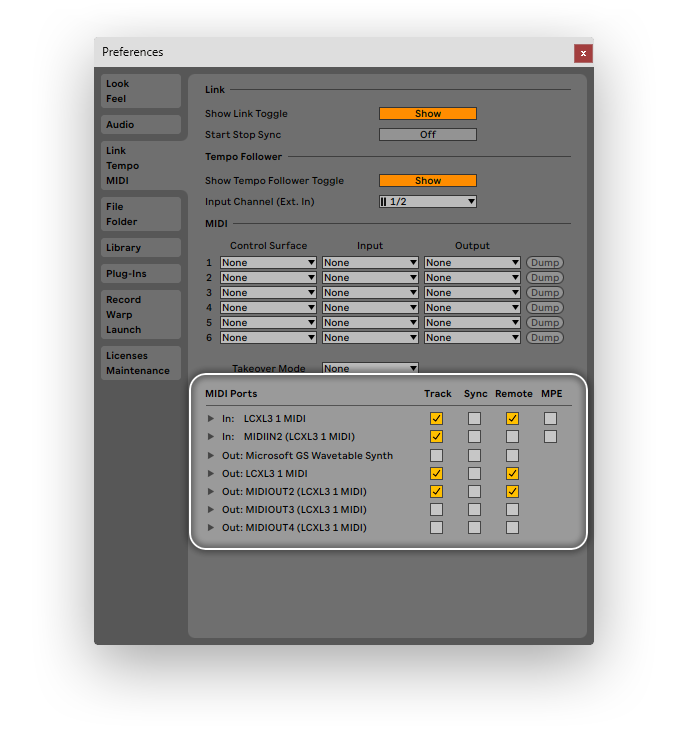Click Dump button for row 1
688x751 pixels.
(545, 262)
